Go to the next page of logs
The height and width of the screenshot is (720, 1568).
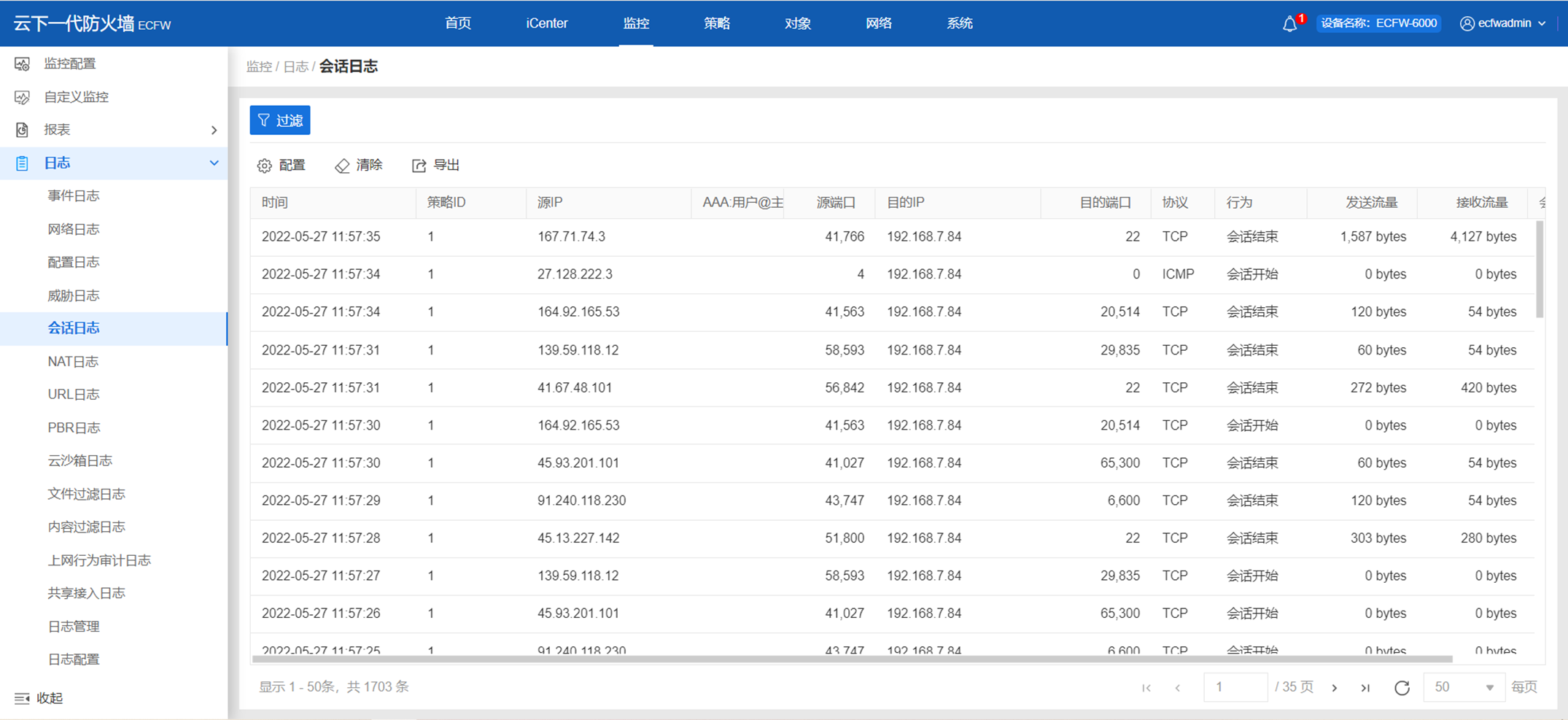(1335, 687)
